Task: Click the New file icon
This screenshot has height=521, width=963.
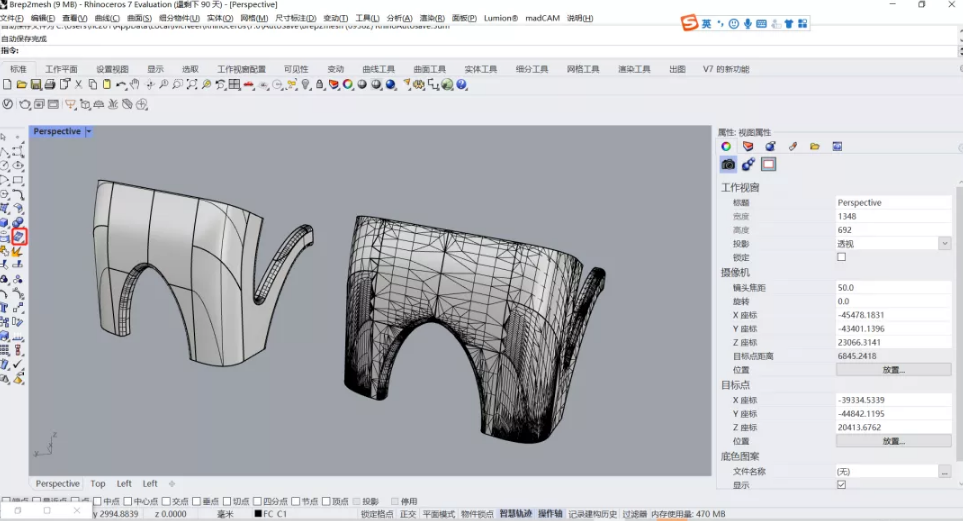Action: tap(7, 84)
